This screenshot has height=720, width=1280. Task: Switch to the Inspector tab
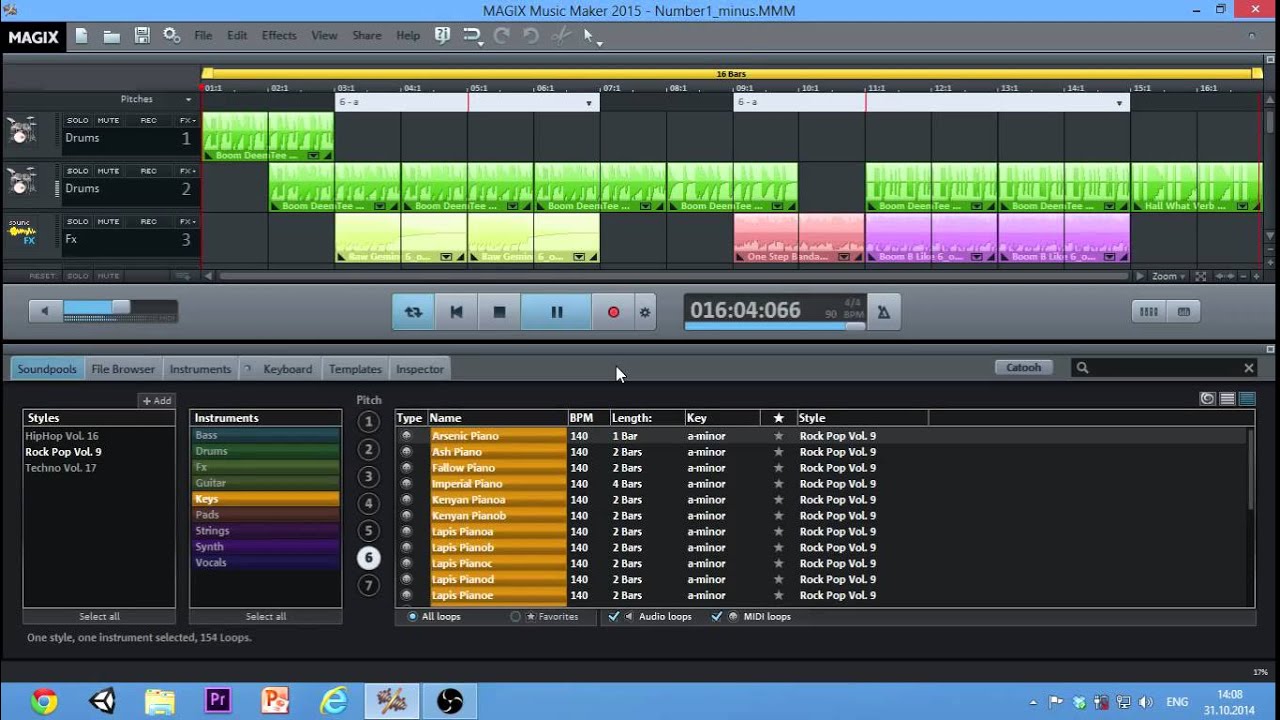[x=420, y=369]
